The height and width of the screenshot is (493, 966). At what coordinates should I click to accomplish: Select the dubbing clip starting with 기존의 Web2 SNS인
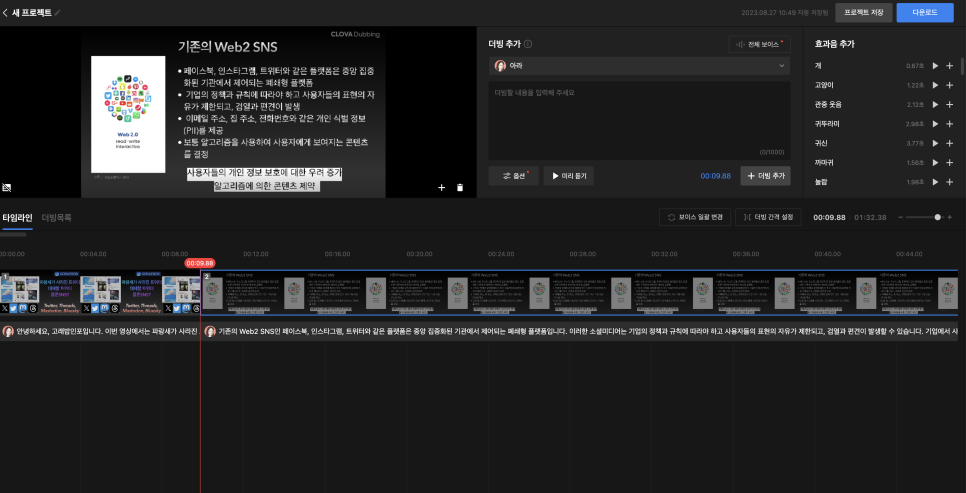click(580, 332)
